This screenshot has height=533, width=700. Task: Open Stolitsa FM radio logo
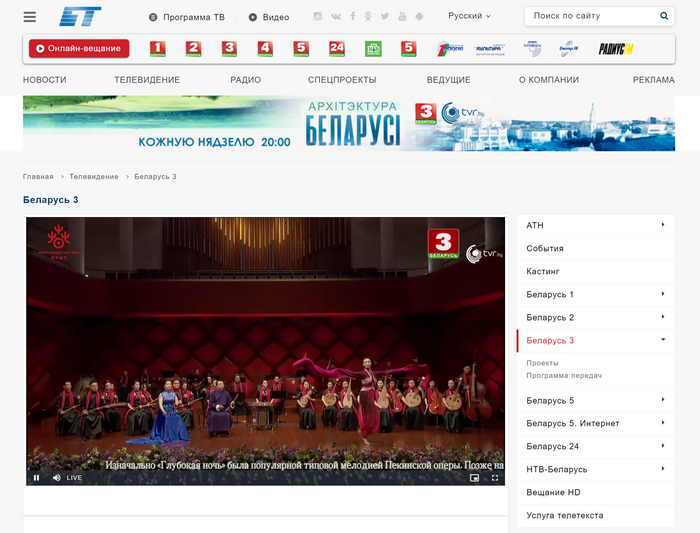[569, 49]
